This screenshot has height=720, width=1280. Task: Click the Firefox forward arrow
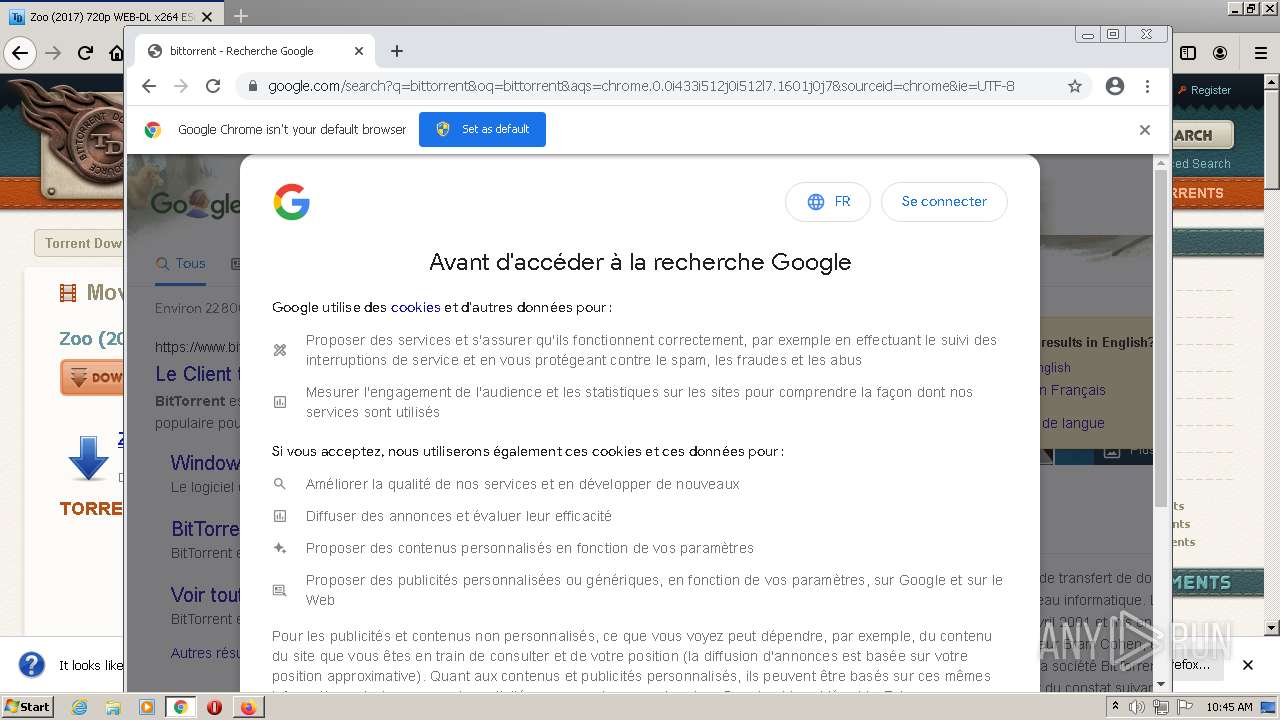53,53
